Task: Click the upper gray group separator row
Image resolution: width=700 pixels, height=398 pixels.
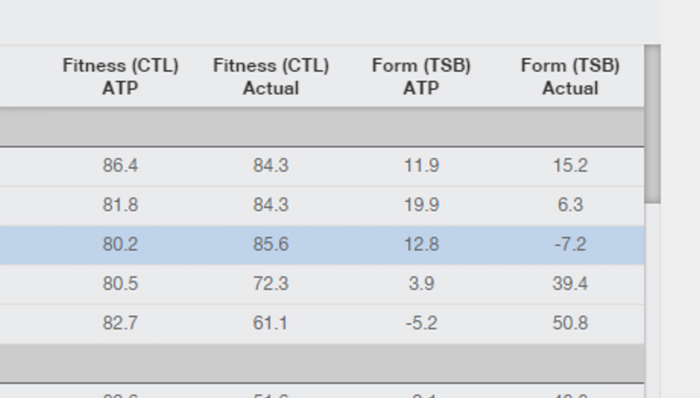Action: [322, 127]
